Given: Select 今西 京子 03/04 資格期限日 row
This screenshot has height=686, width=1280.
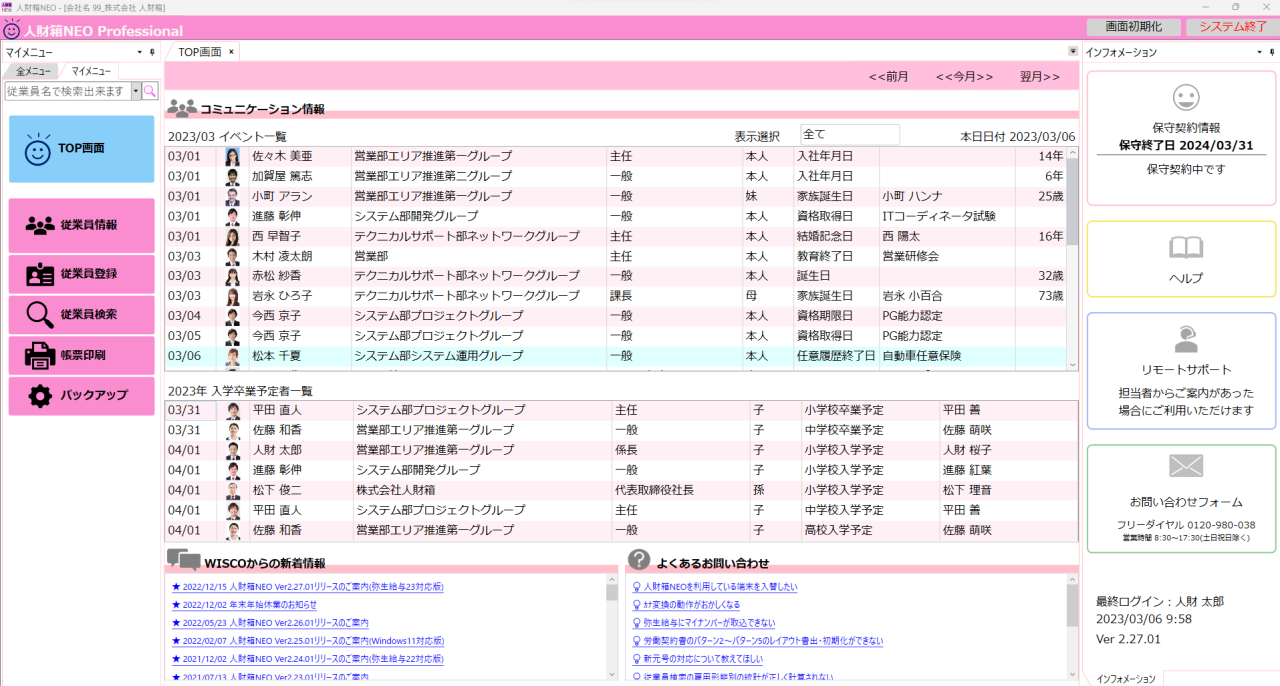Looking at the screenshot, I should click(616, 316).
